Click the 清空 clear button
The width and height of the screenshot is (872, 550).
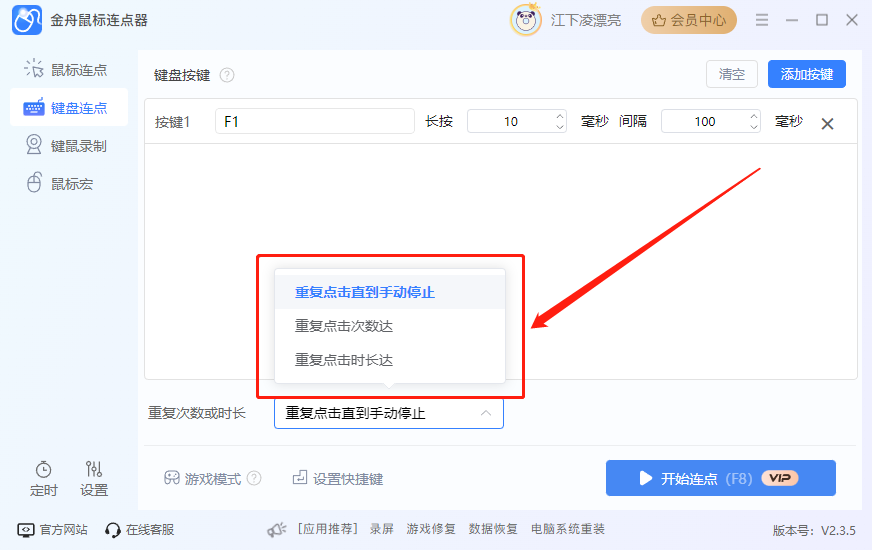pyautogui.click(x=731, y=74)
